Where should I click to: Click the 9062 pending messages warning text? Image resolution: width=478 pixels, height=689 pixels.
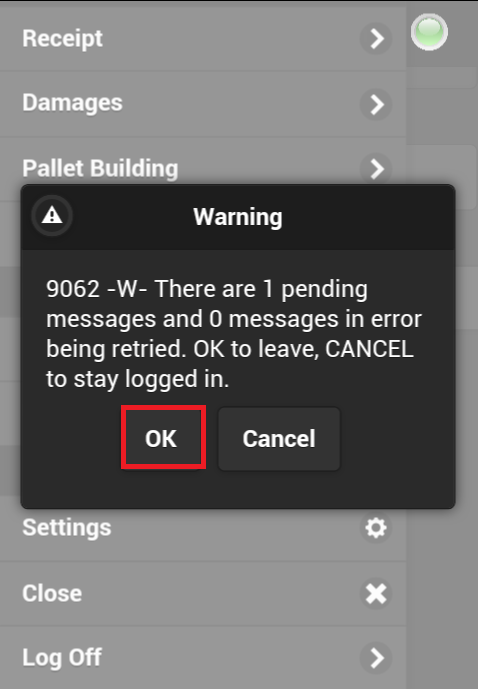[234, 334]
